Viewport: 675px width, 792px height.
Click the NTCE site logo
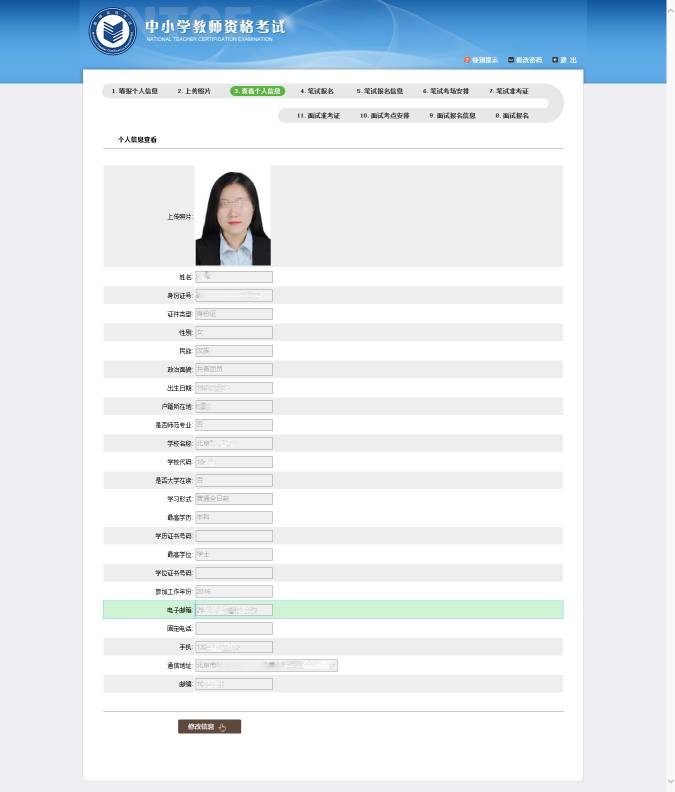(113, 31)
